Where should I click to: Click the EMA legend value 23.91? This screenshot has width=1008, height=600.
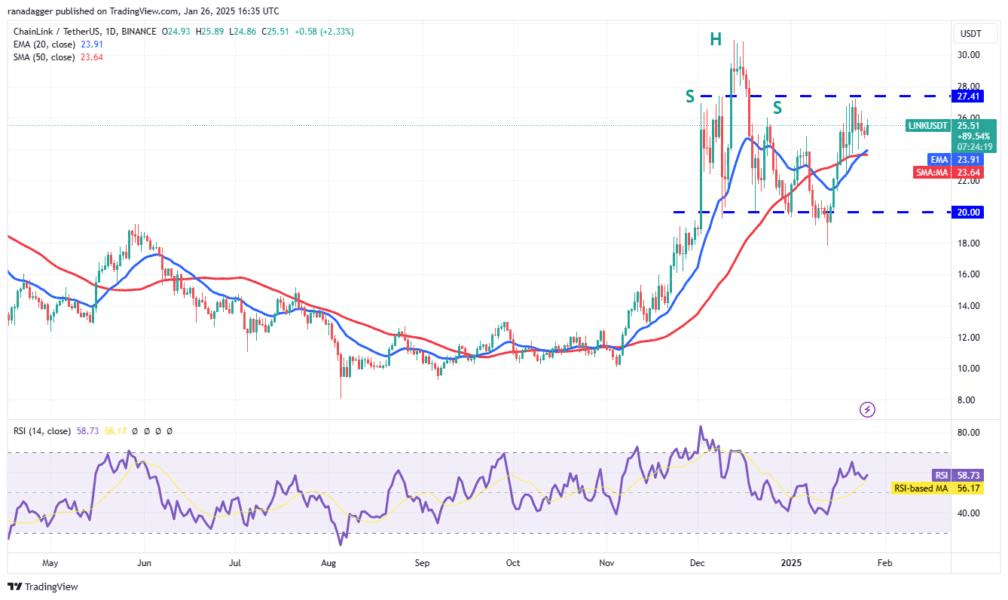92,44
